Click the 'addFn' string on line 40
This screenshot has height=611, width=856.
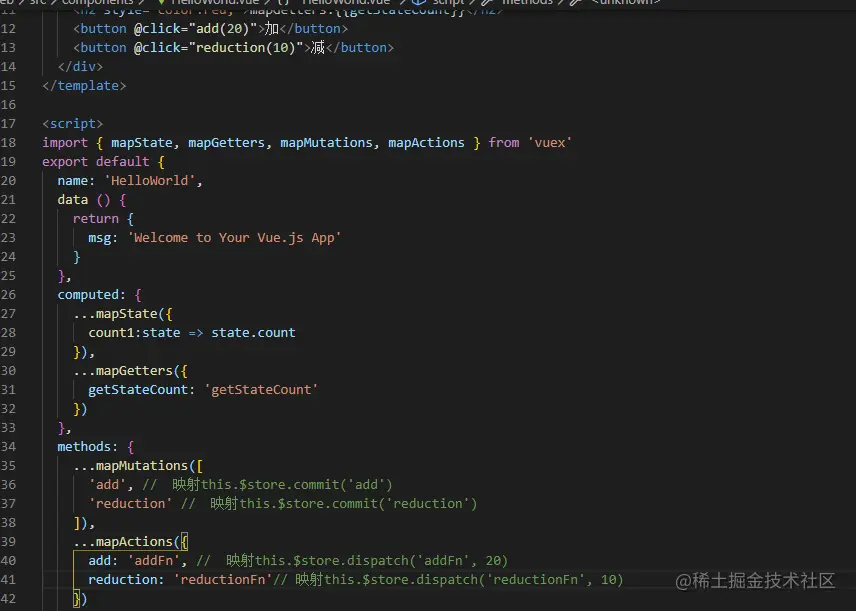154,561
